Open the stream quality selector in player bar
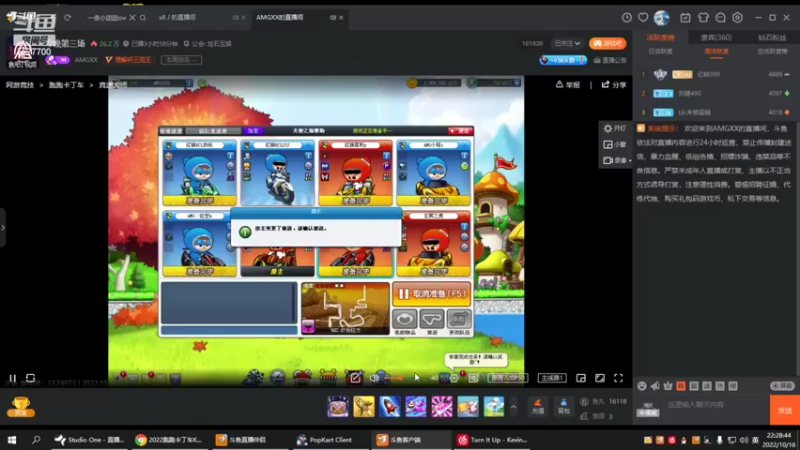The image size is (800, 450). coord(508,378)
